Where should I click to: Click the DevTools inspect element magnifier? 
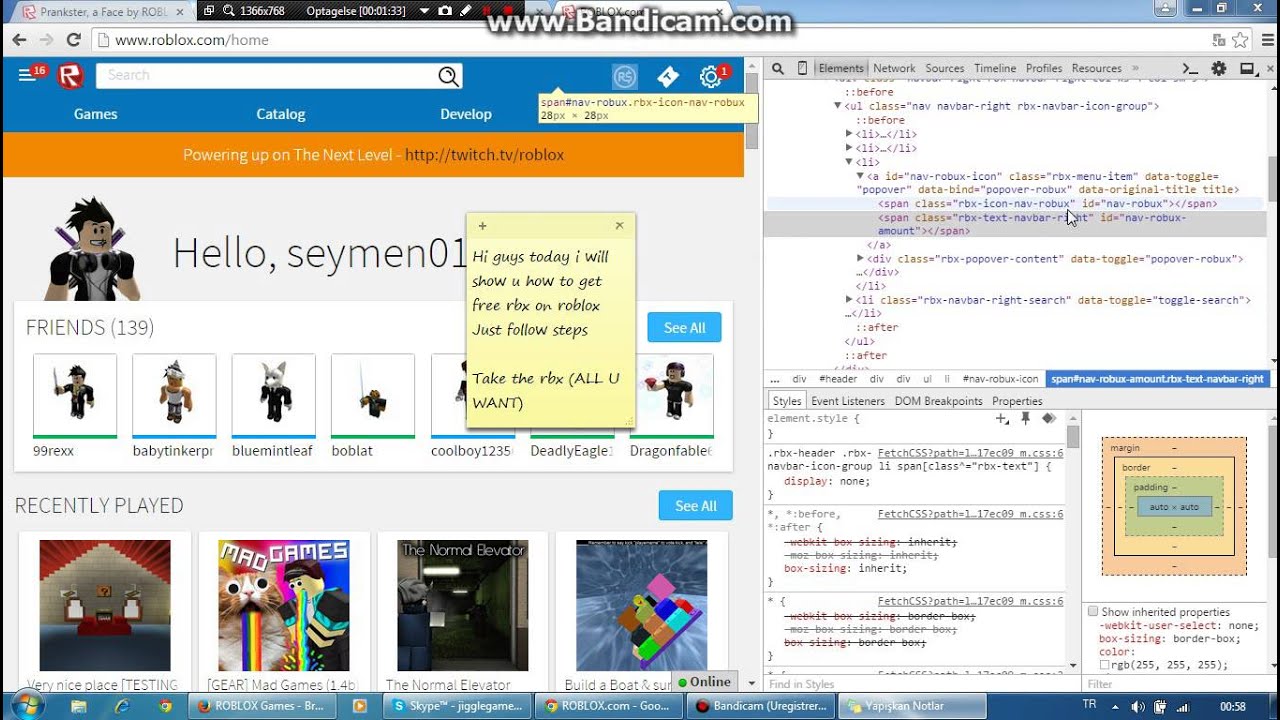click(777, 68)
